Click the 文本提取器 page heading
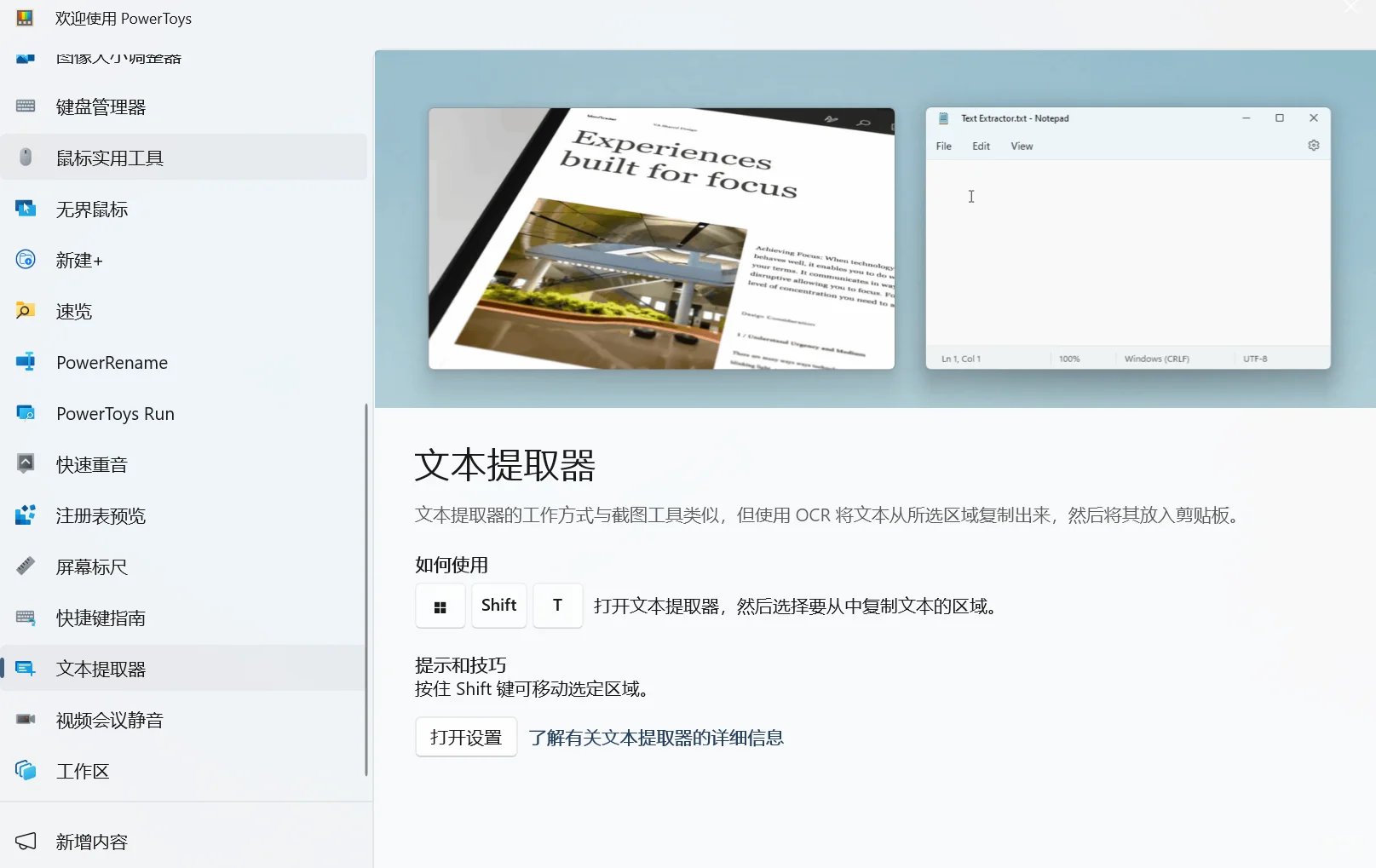Image resolution: width=1376 pixels, height=868 pixels. (x=505, y=465)
